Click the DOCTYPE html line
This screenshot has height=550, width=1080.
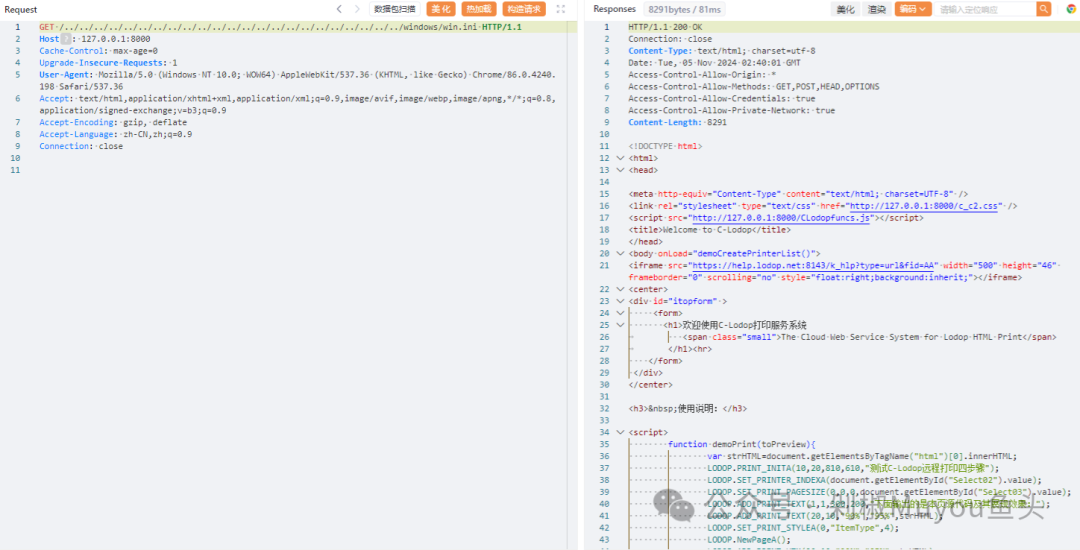click(665, 146)
